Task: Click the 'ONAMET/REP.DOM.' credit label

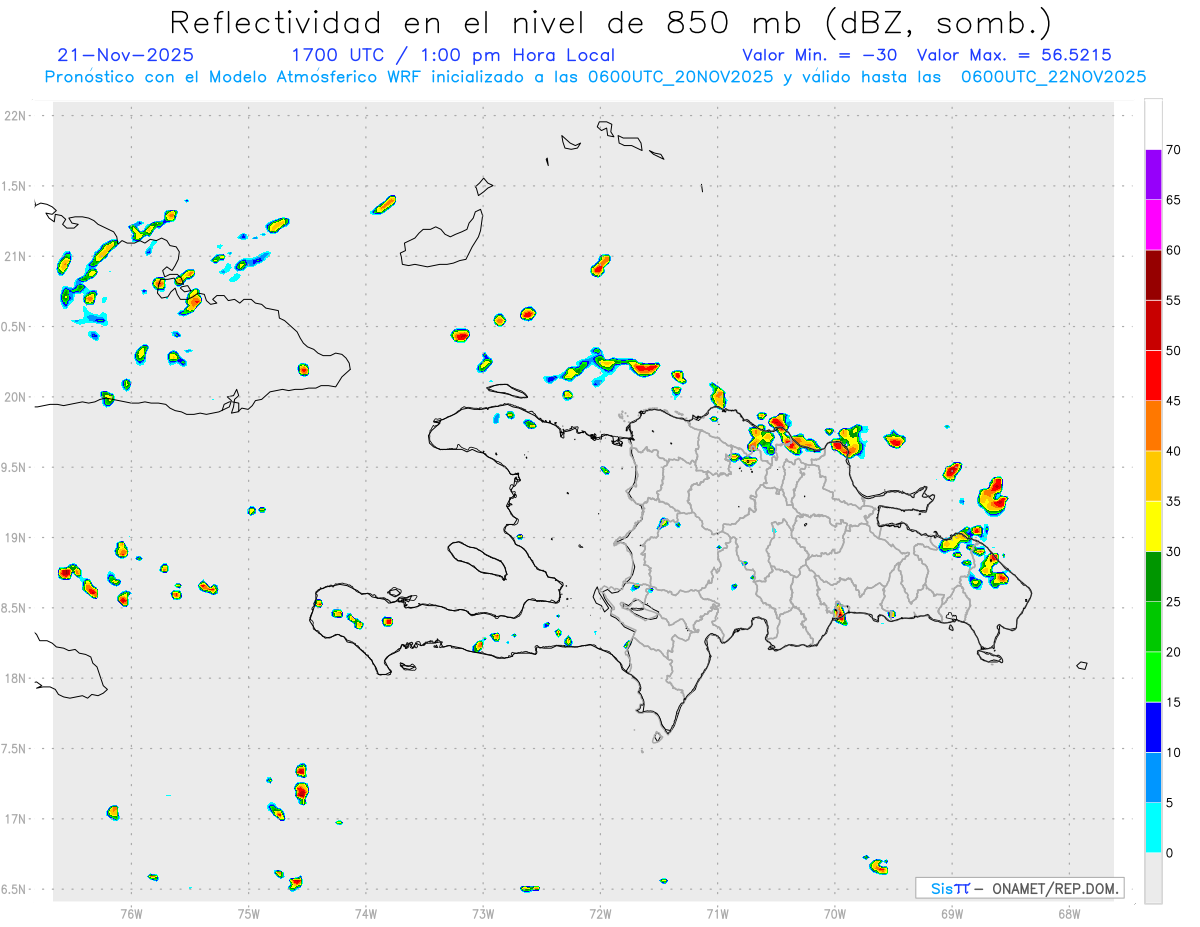Action: click(x=1054, y=888)
